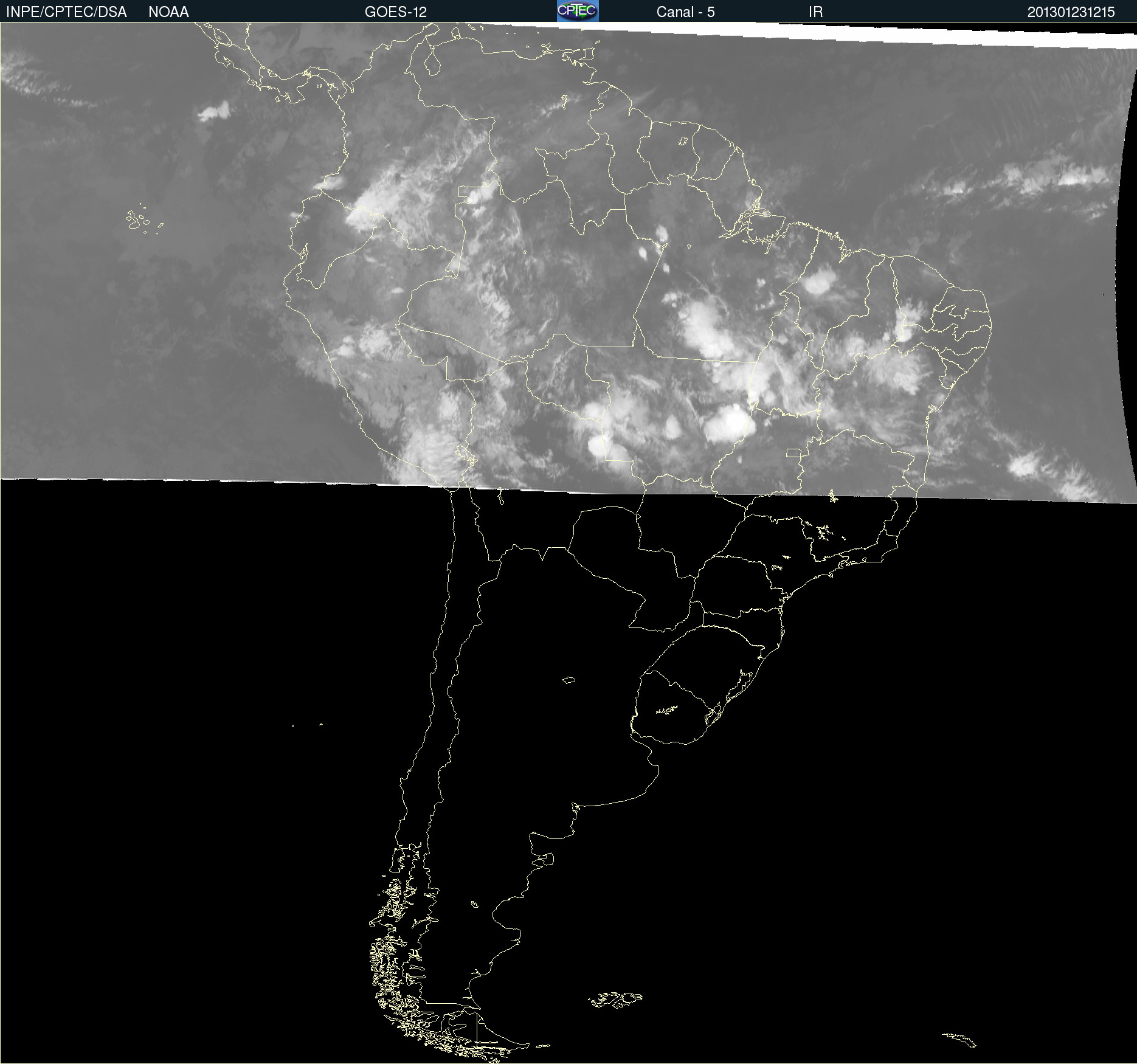Select the Canal - 5 label
The height and width of the screenshot is (1064, 1137).
(x=685, y=12)
